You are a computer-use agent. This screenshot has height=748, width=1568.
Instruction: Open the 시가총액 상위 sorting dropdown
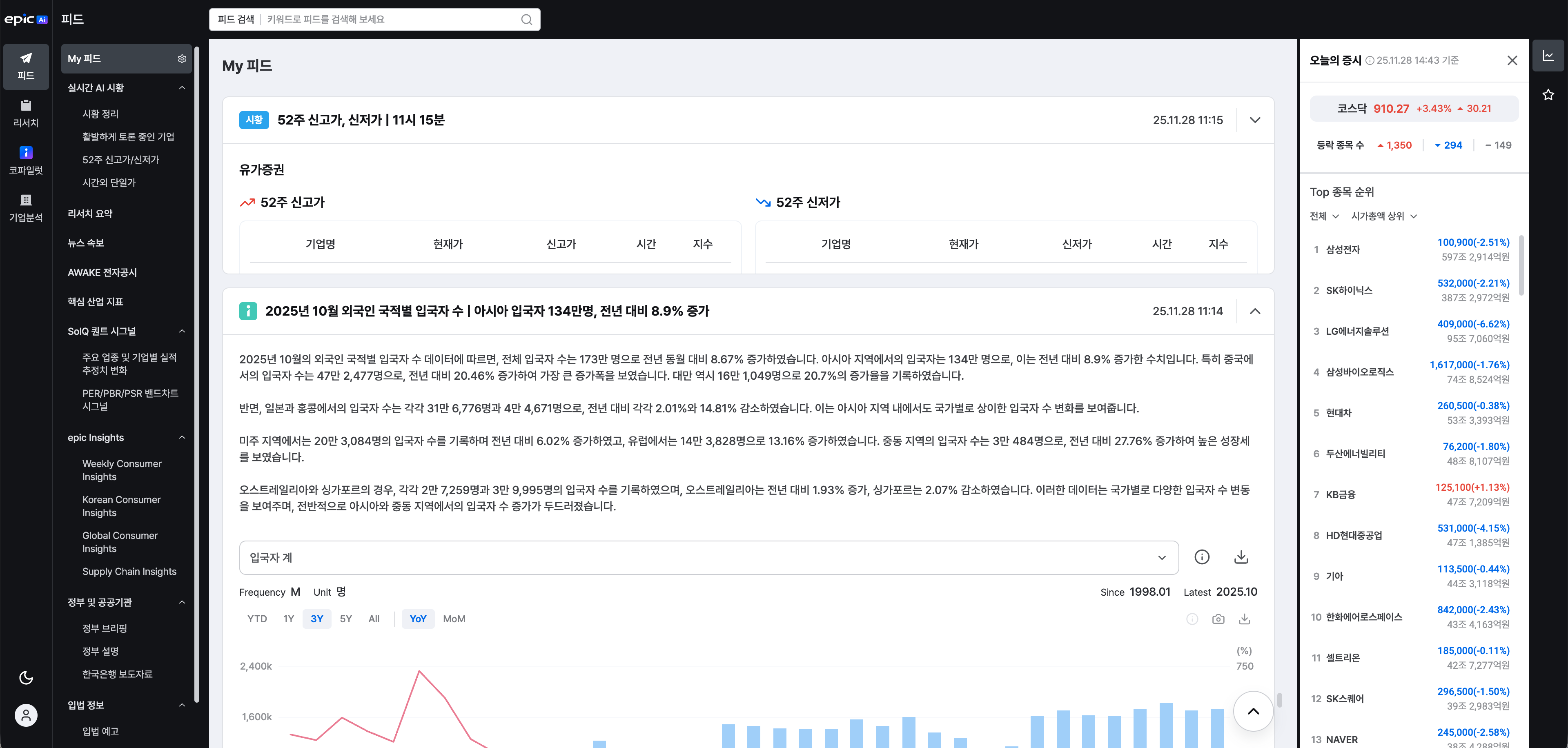[1384, 216]
